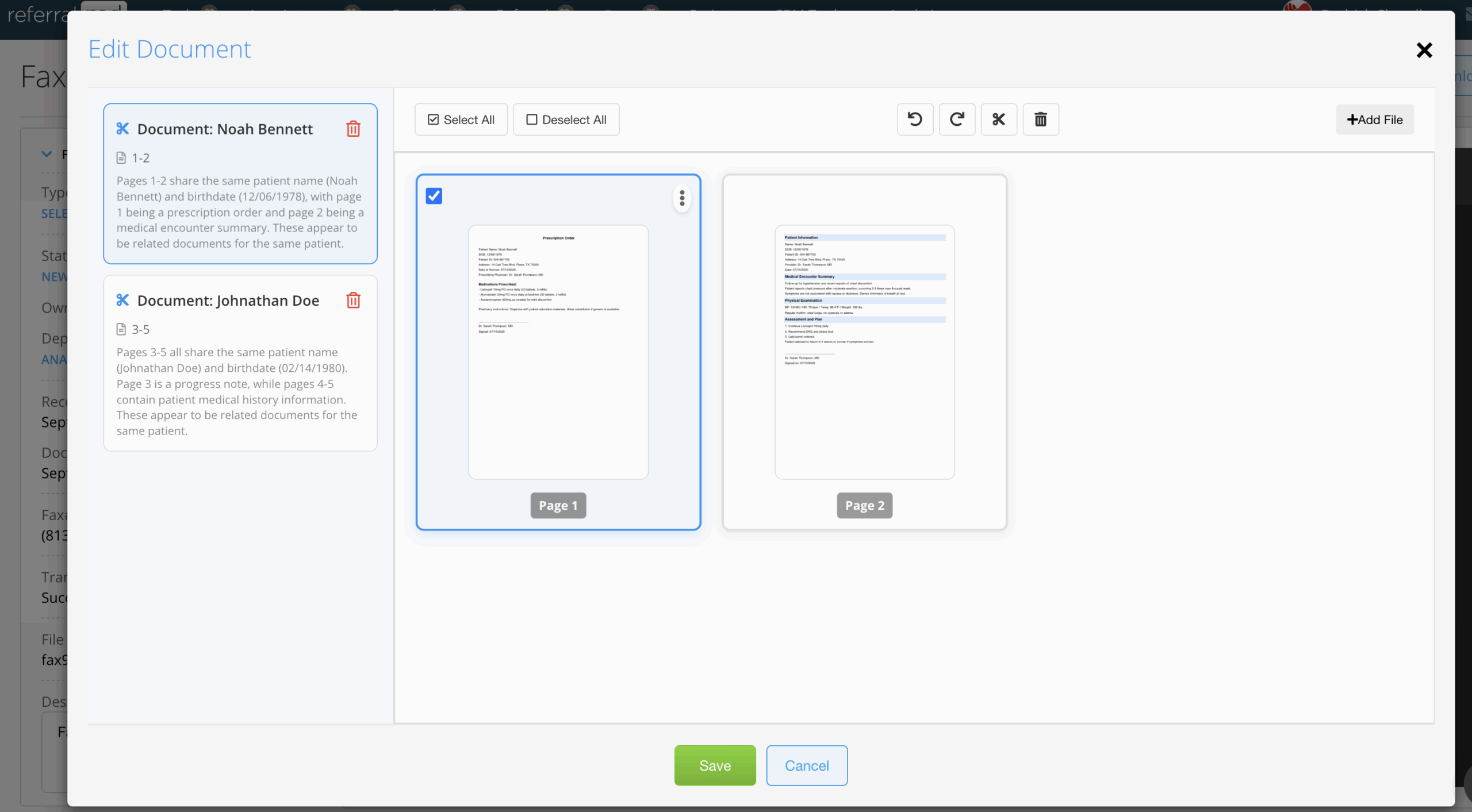Collapse the chevron section in background panel
Image resolution: width=1472 pixels, height=812 pixels.
click(x=47, y=154)
